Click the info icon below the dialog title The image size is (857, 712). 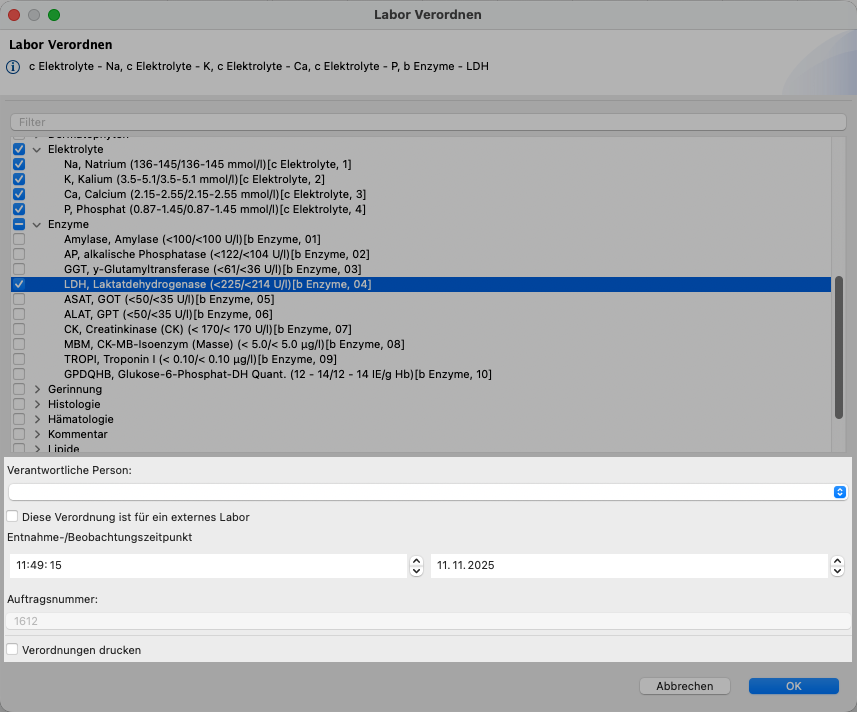[13, 67]
